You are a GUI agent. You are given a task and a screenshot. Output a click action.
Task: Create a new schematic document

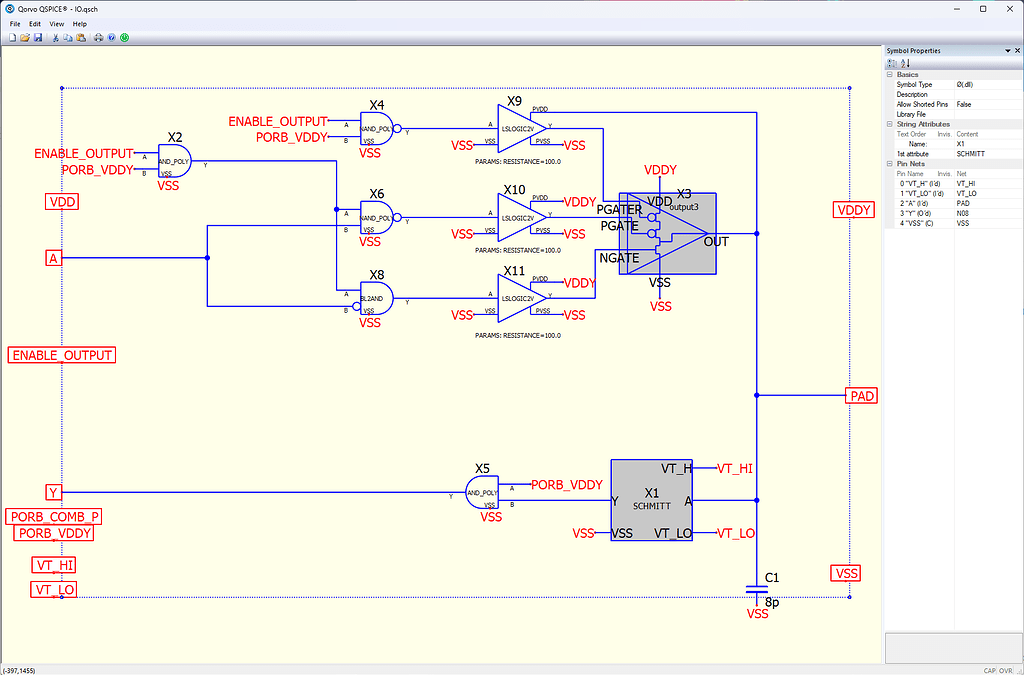click(13, 37)
